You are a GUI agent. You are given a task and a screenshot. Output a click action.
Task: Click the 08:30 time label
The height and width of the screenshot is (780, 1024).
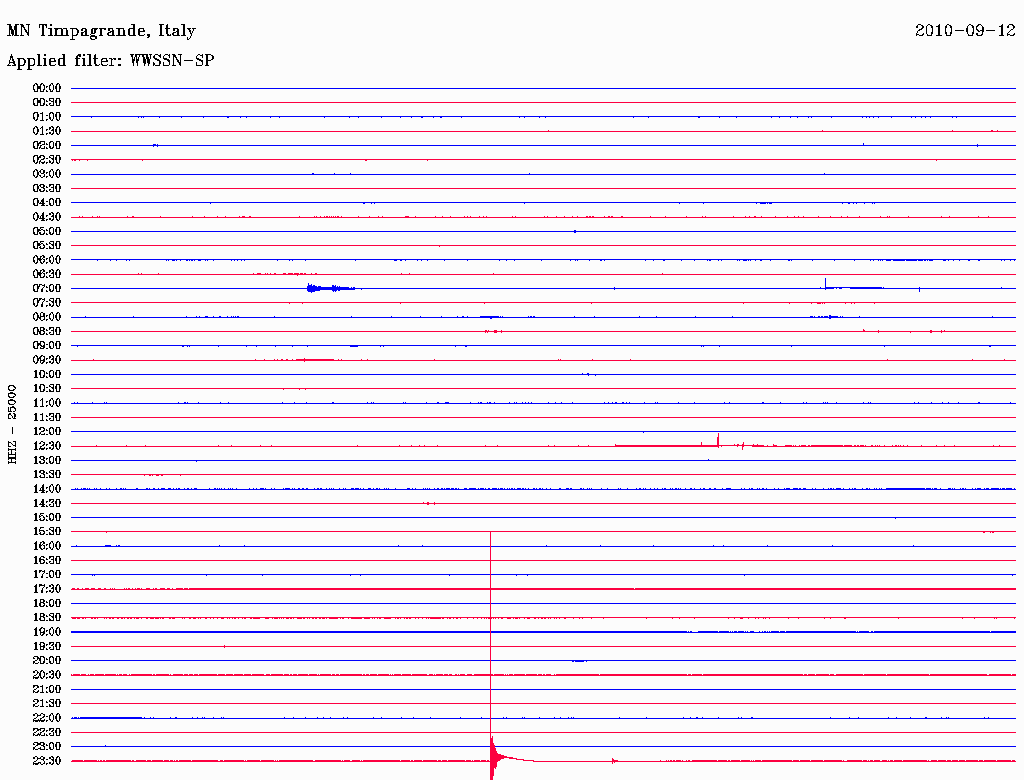tap(47, 331)
